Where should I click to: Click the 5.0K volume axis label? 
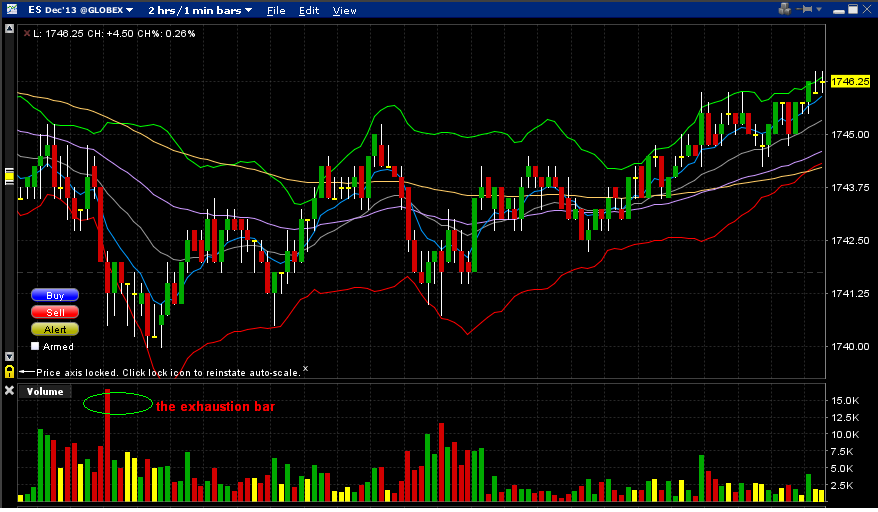click(842, 468)
